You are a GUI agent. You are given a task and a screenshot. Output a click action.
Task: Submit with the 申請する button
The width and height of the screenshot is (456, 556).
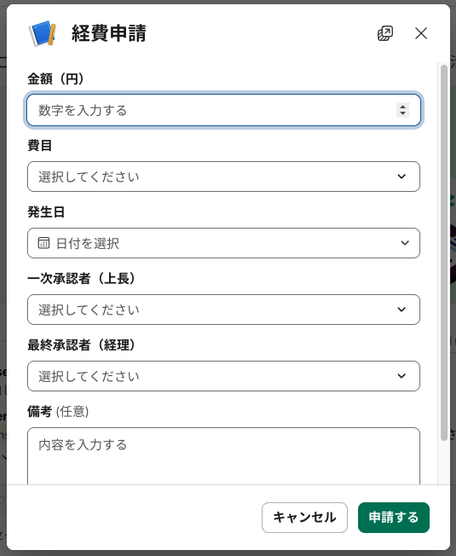(394, 517)
